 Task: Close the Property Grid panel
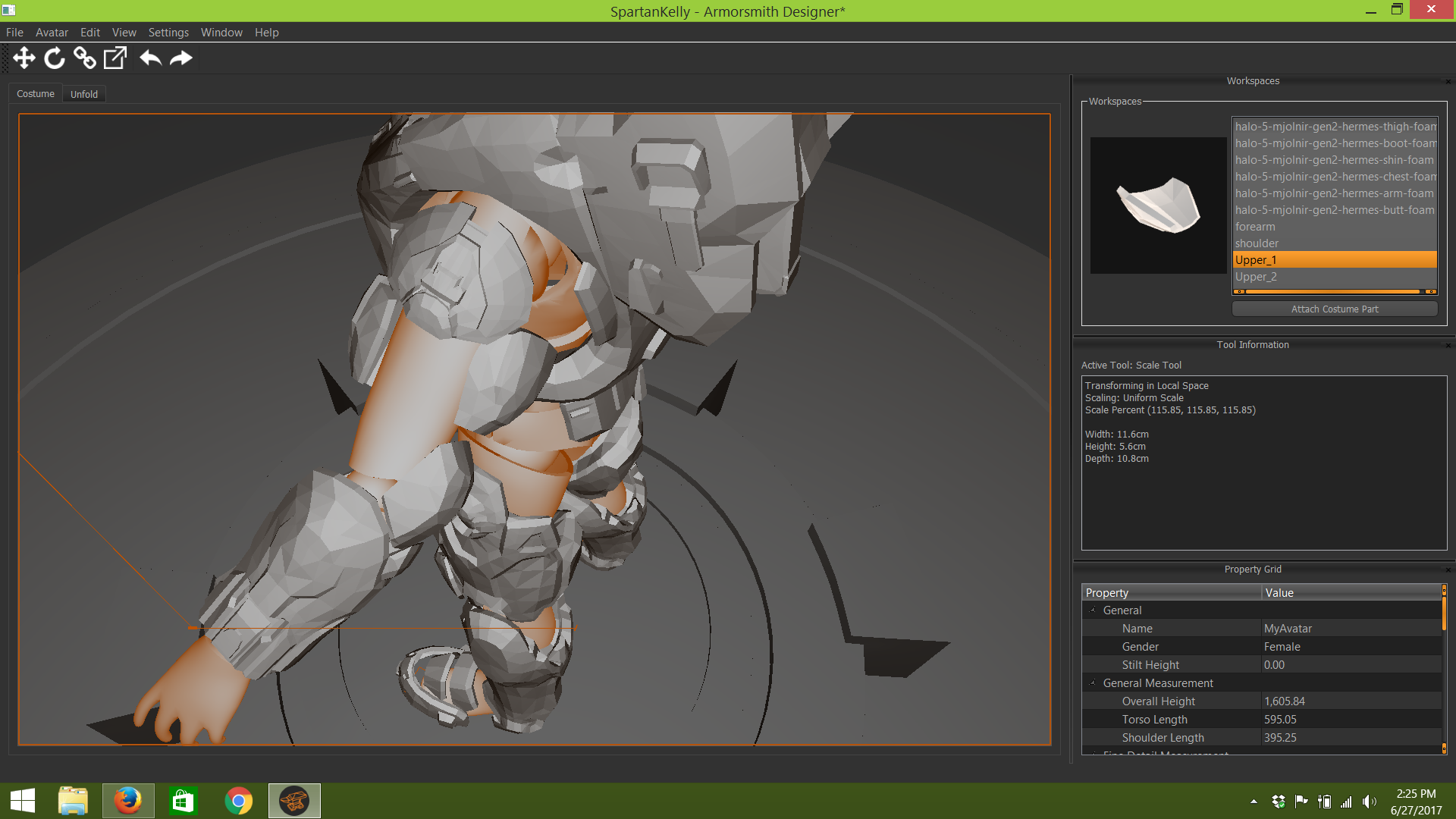1448,570
